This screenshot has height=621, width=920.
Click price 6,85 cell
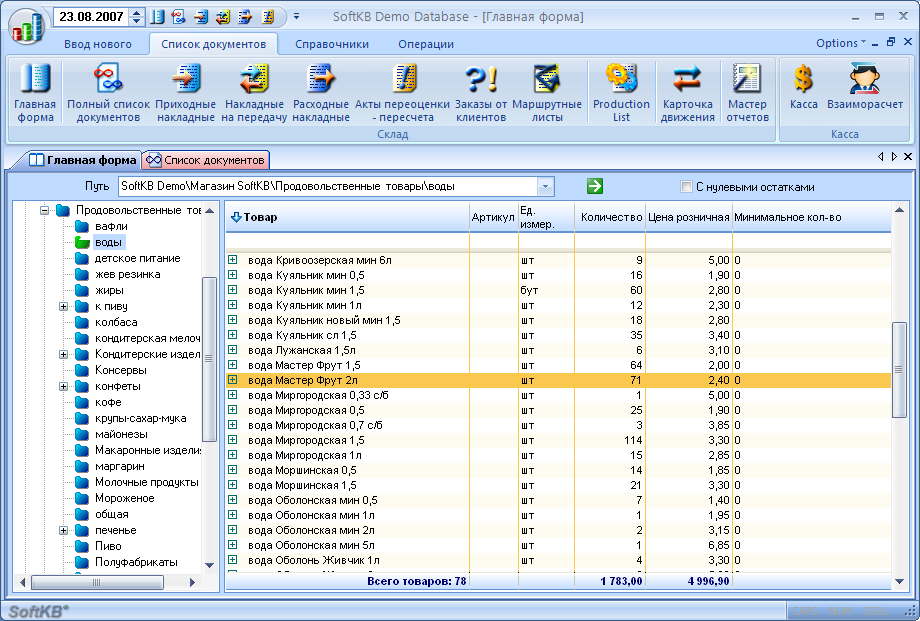pyautogui.click(x=689, y=545)
